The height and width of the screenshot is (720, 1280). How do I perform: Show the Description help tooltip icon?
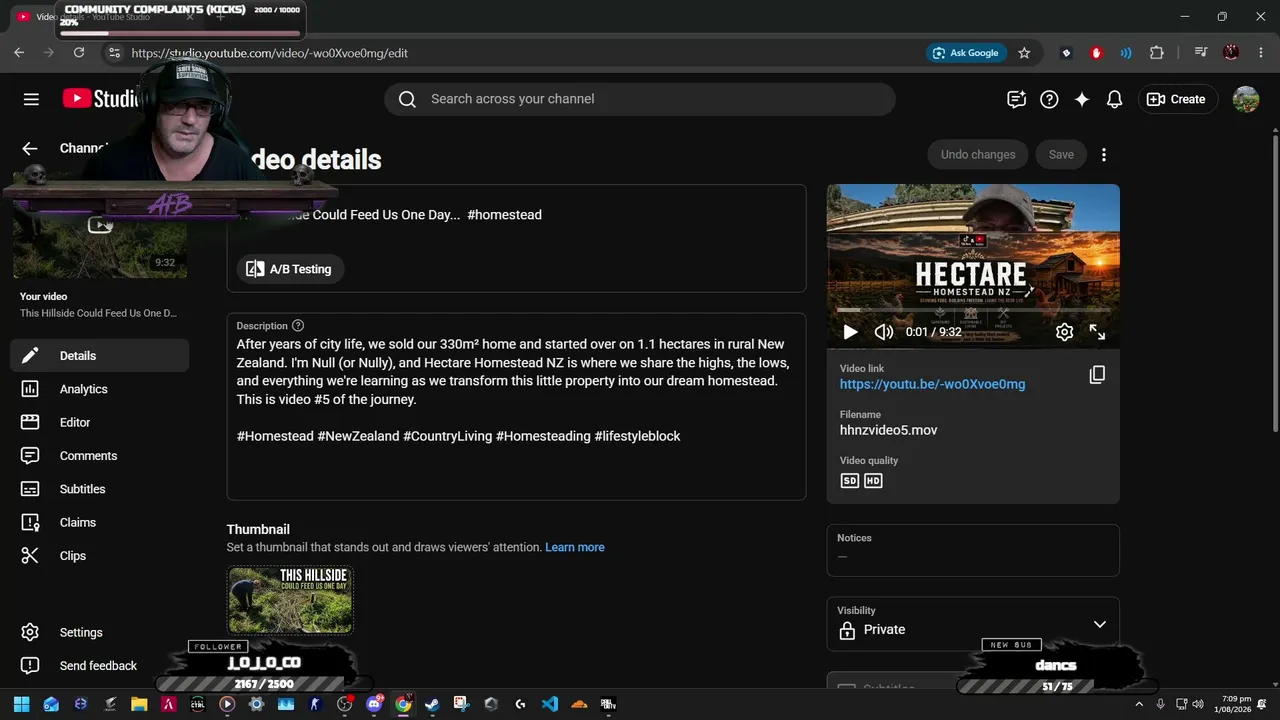298,326
